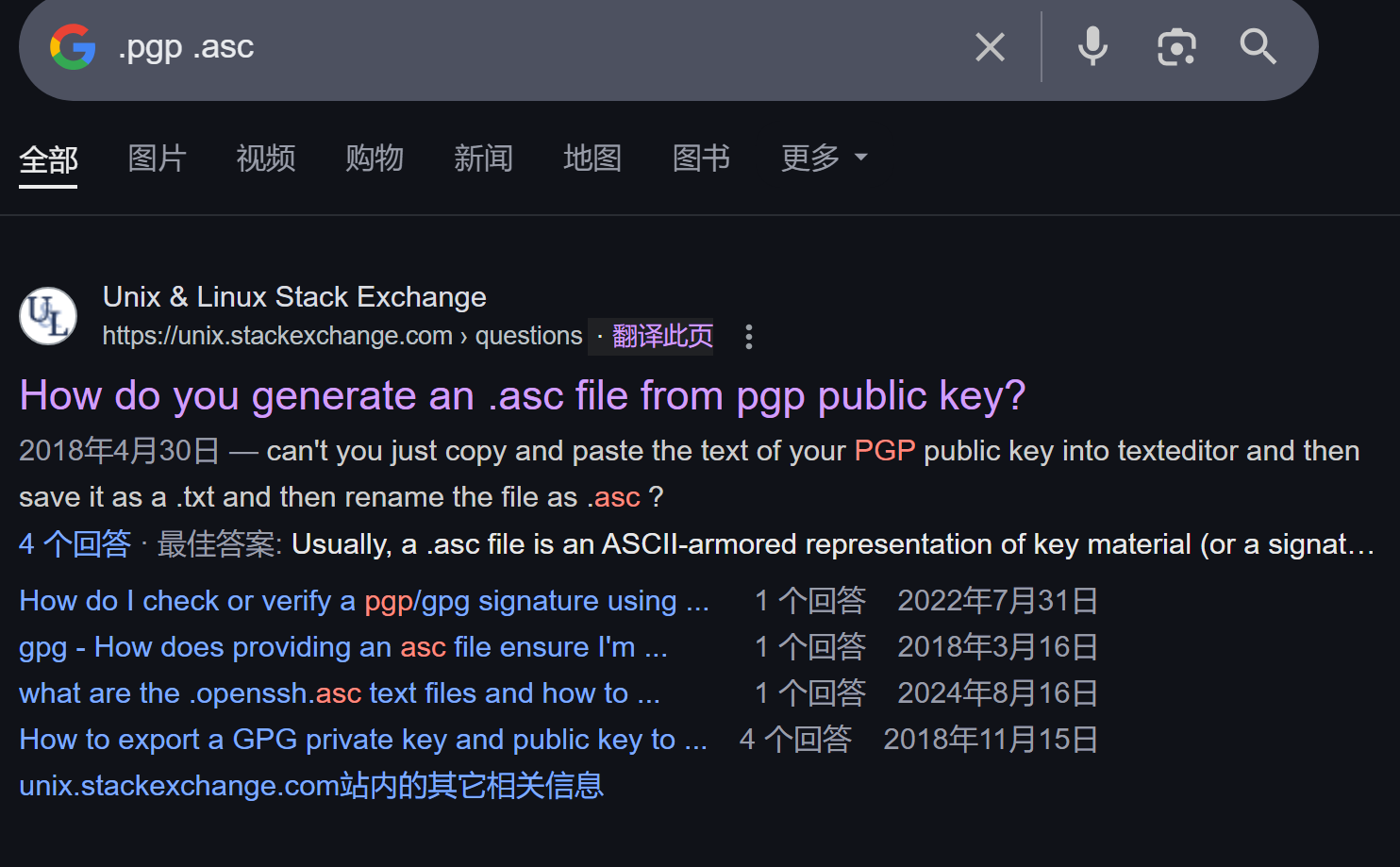Switch to the 视频 tab

[265, 158]
